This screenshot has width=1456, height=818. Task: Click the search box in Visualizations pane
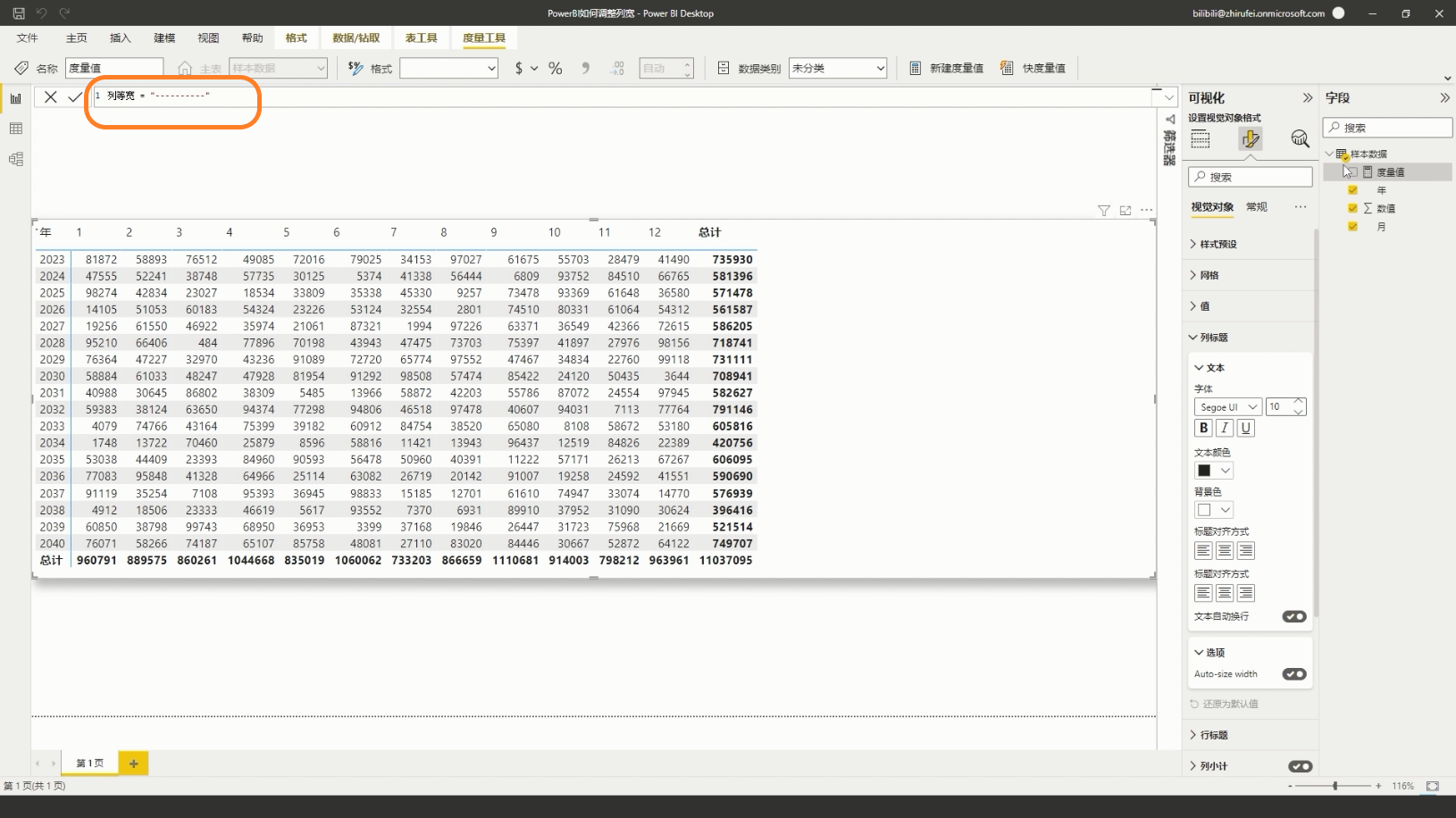pyautogui.click(x=1250, y=177)
